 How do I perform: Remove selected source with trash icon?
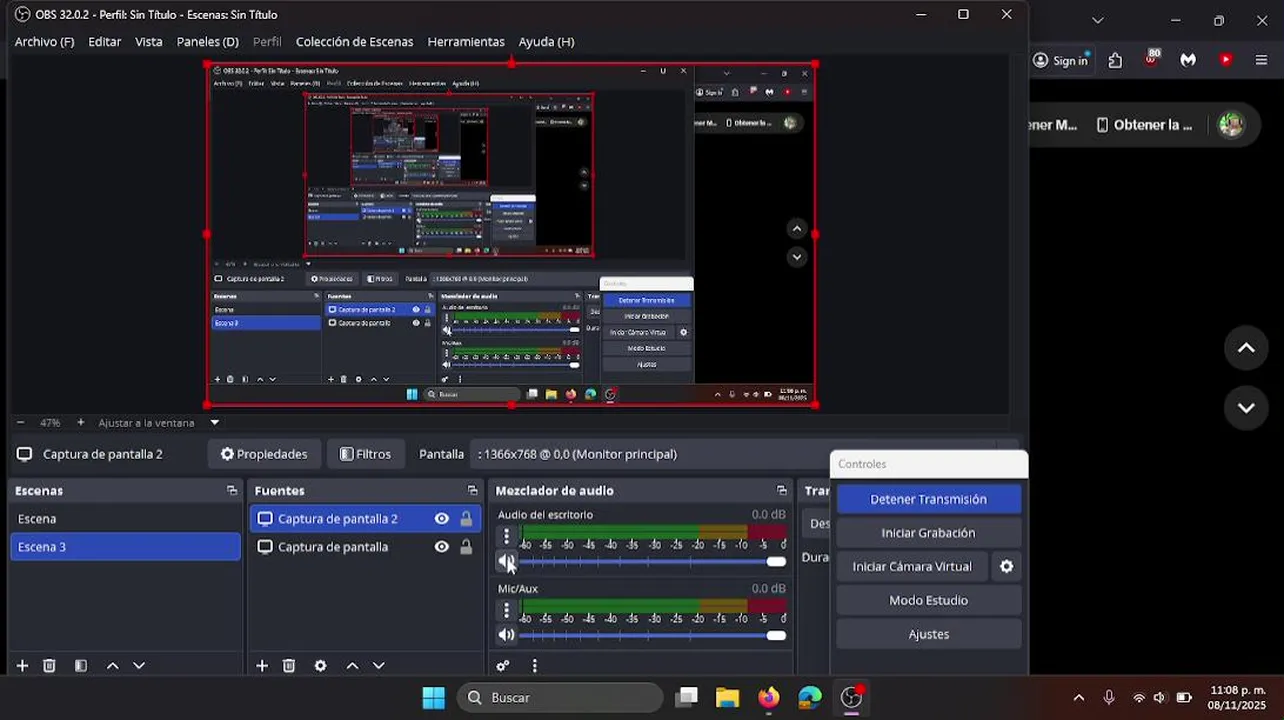pyautogui.click(x=289, y=666)
